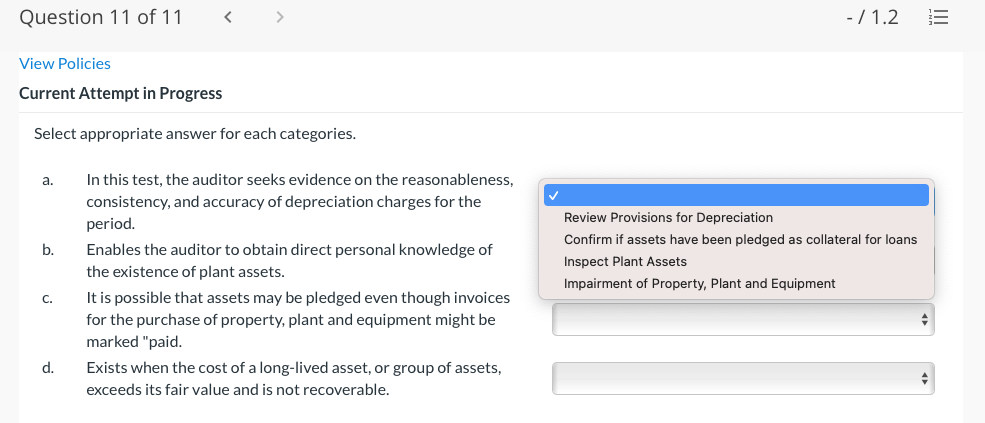Click the Current Attempt in Progress heading
This screenshot has width=985, height=423.
pos(121,93)
